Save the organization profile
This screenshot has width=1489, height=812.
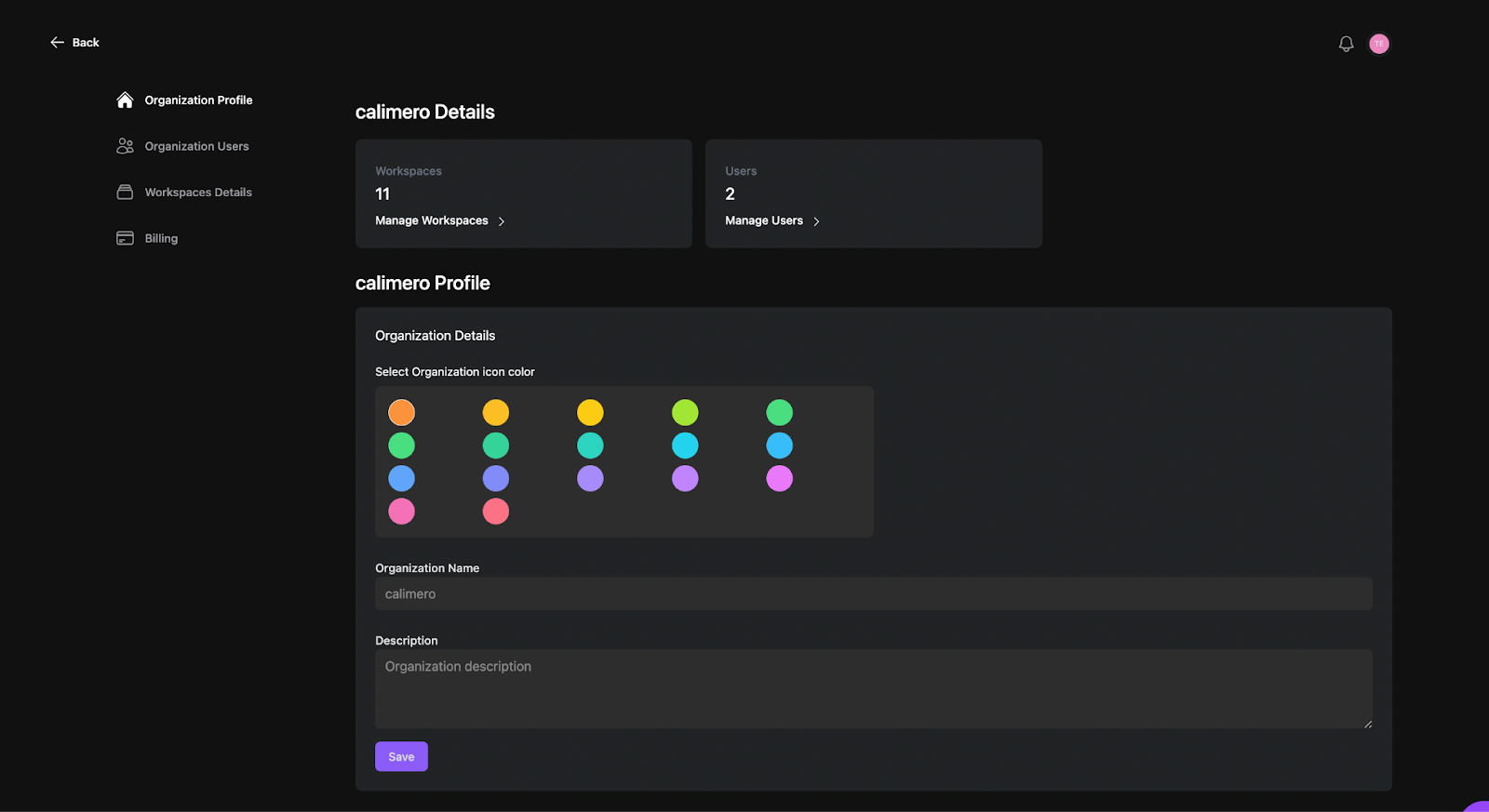401,756
